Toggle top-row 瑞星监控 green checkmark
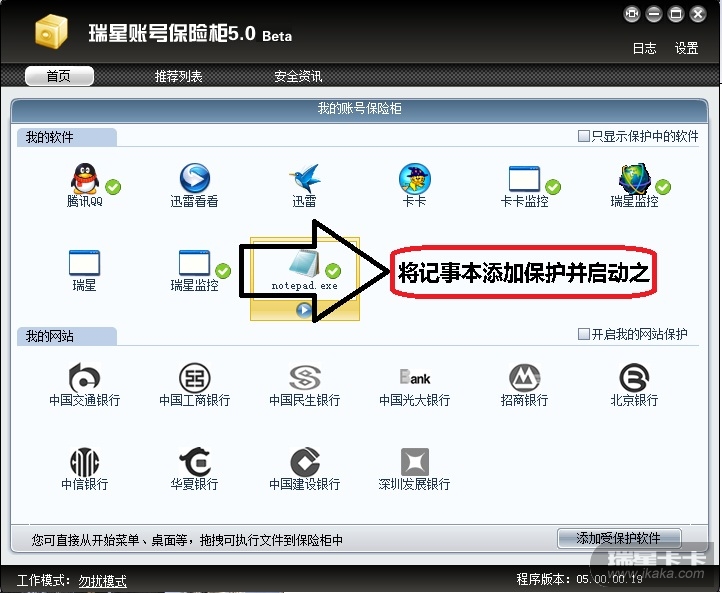Screen dimensions: 722x593 [x=663, y=187]
